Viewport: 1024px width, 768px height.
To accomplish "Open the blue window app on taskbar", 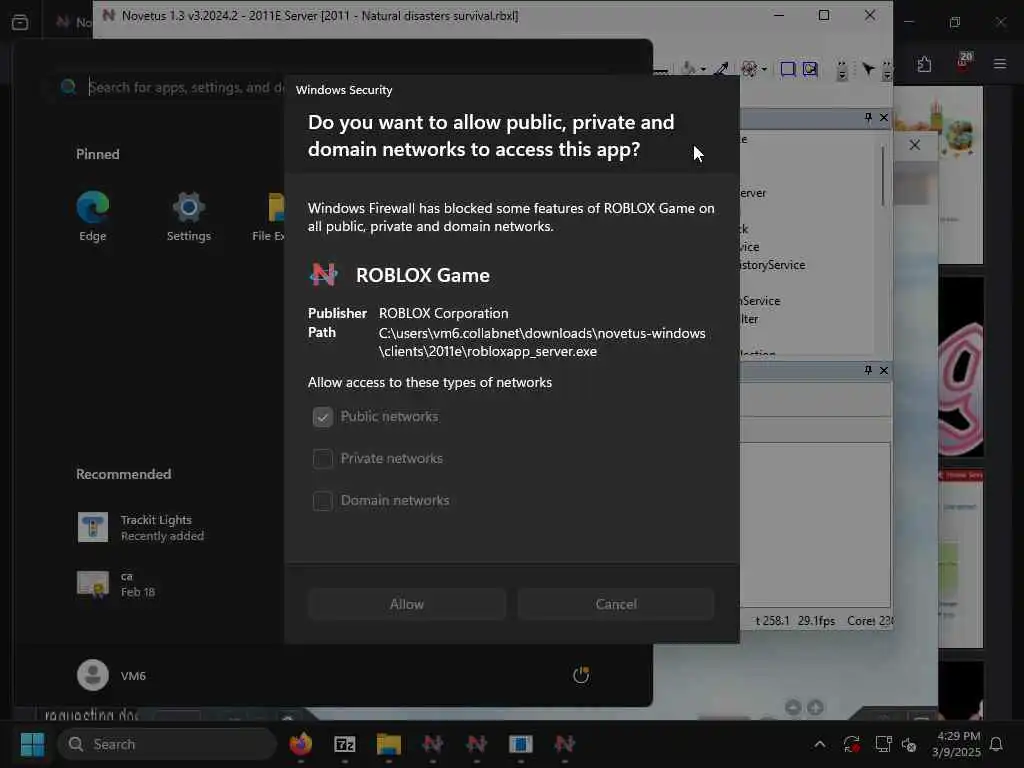I will 520,744.
